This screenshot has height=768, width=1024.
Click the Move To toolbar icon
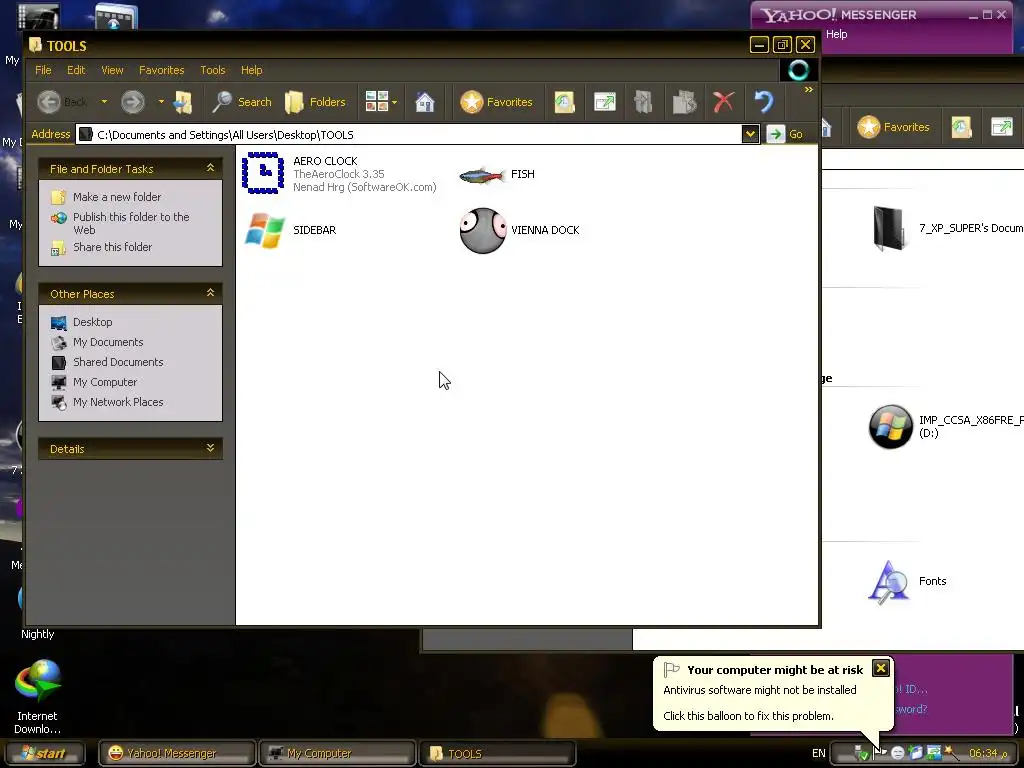[643, 102]
